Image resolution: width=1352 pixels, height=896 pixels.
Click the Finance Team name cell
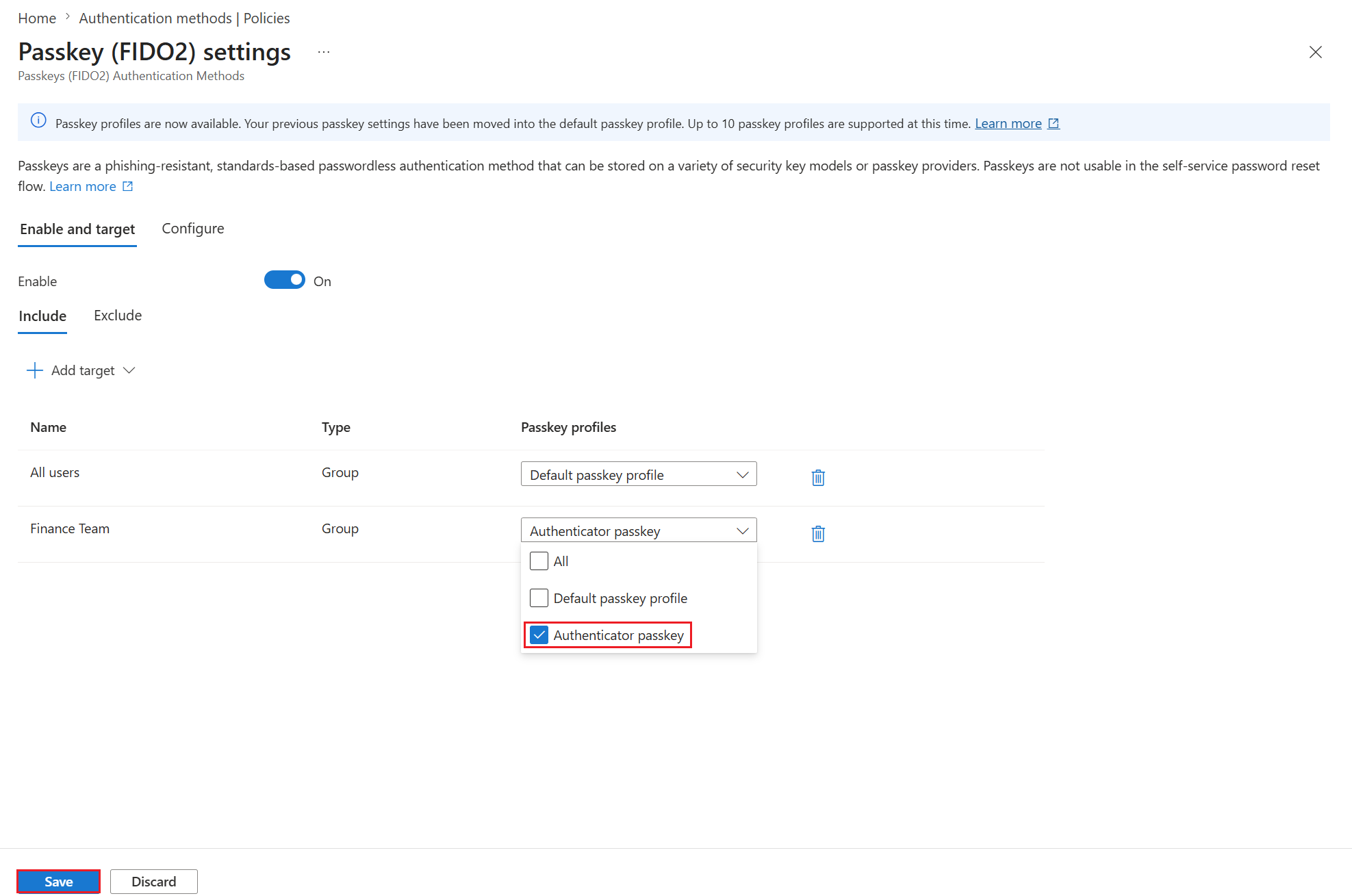click(x=70, y=528)
